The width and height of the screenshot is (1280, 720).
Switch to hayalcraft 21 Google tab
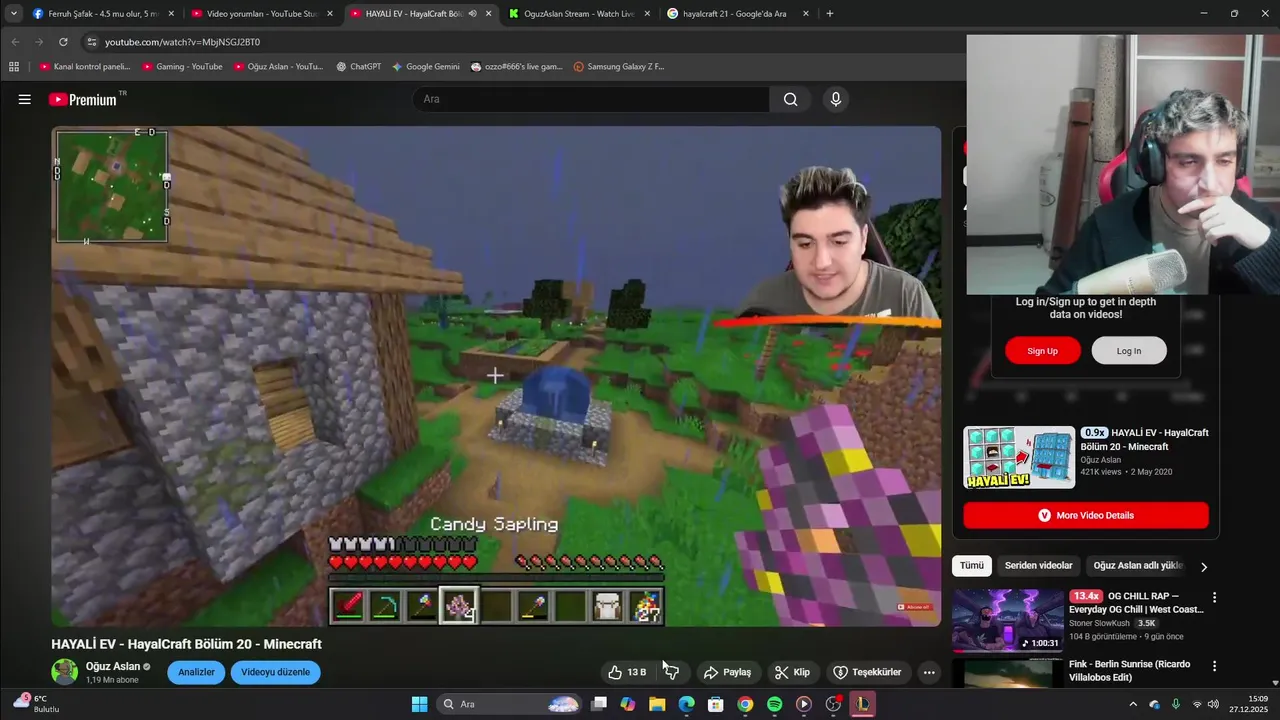738,14
